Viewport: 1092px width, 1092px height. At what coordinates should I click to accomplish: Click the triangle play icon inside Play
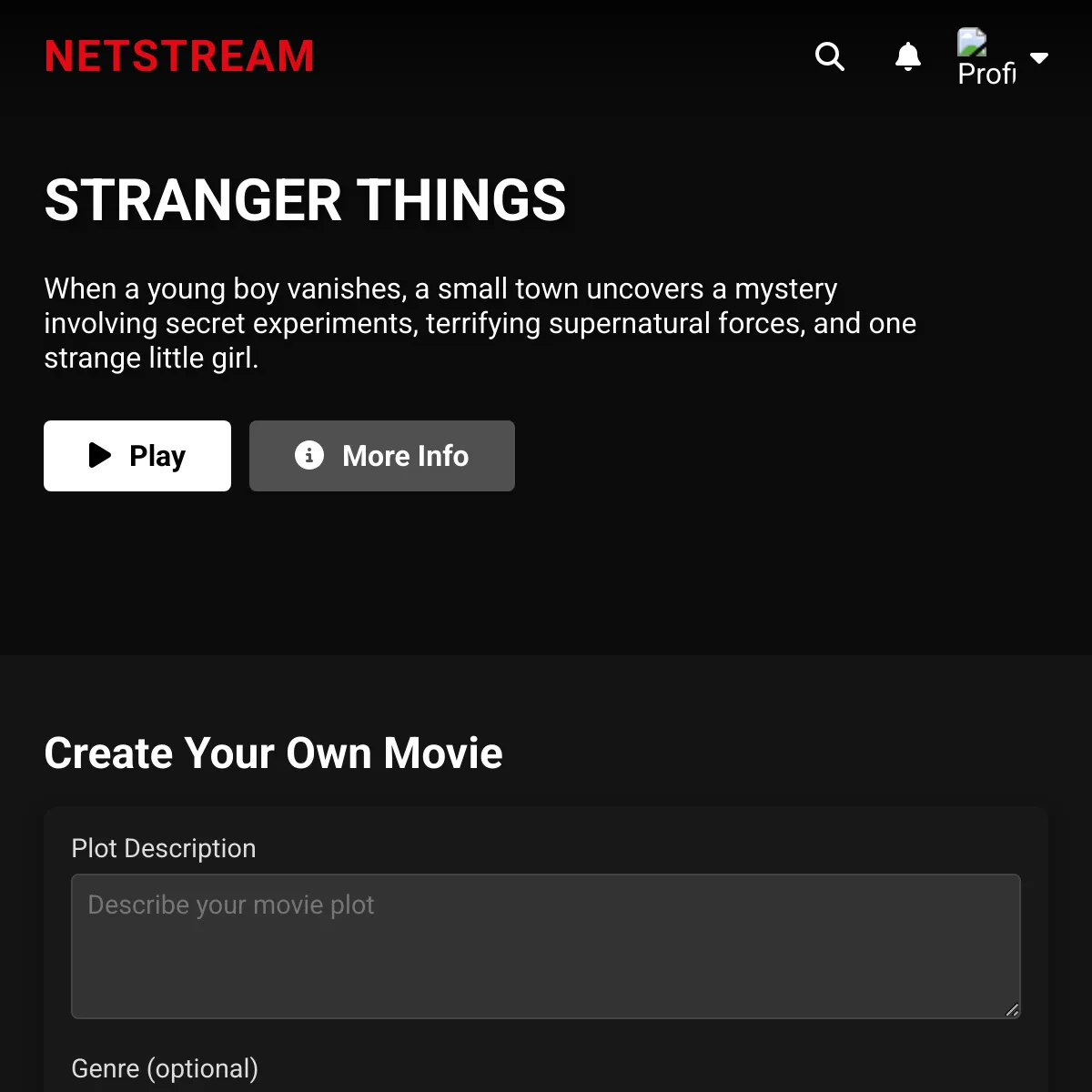click(x=100, y=455)
